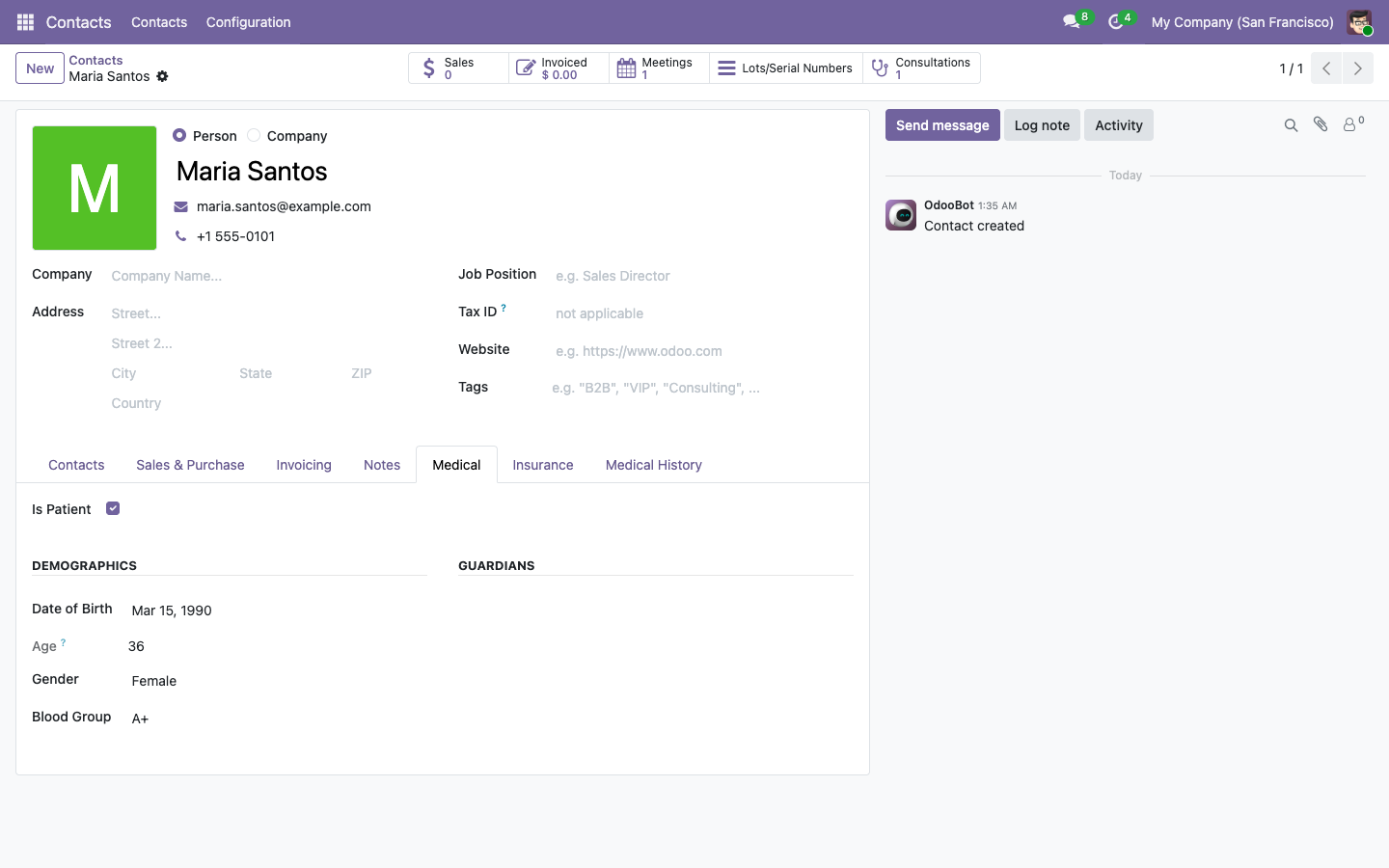Open the Blood Group dropdown showing A+
The width and height of the screenshot is (1389, 868).
[x=277, y=719]
